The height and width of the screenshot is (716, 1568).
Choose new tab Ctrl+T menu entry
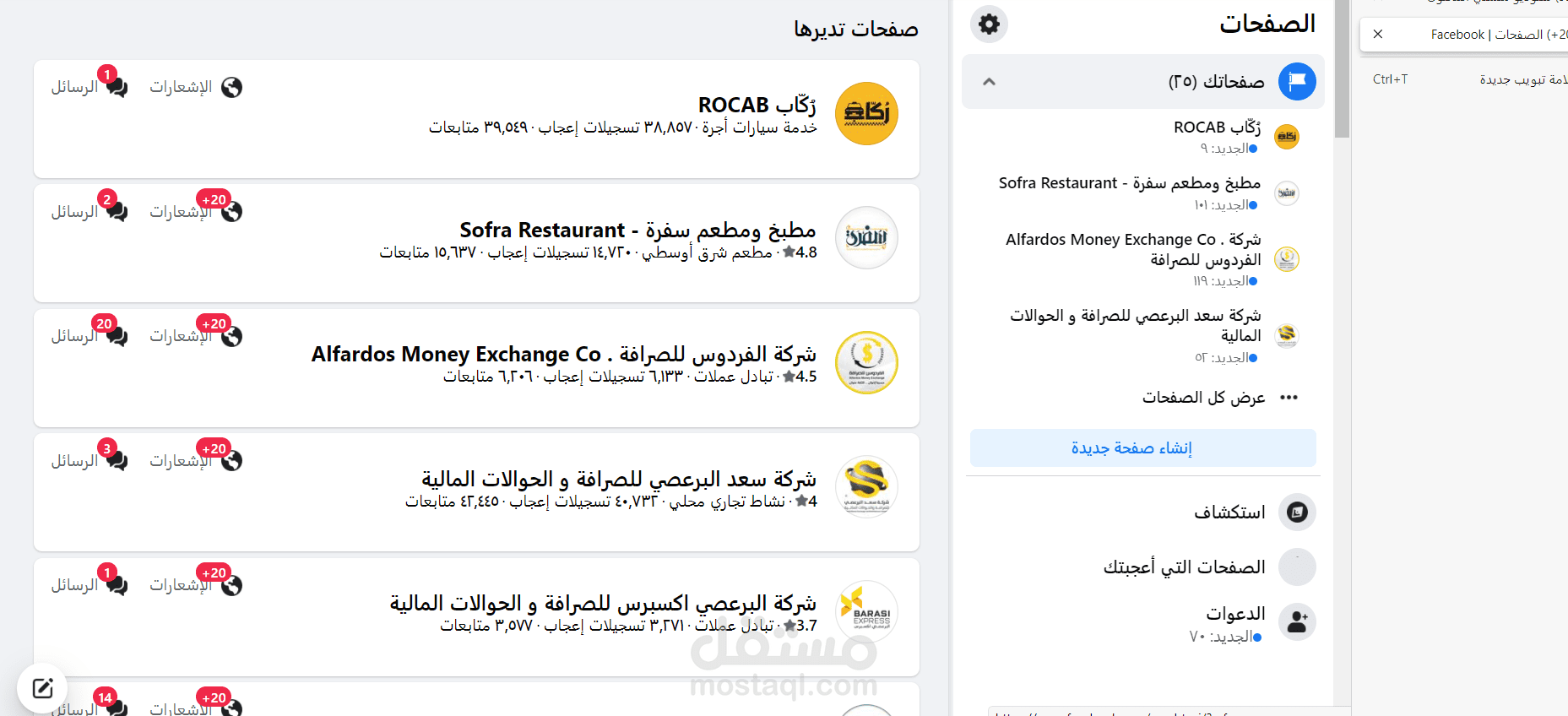1469,79
